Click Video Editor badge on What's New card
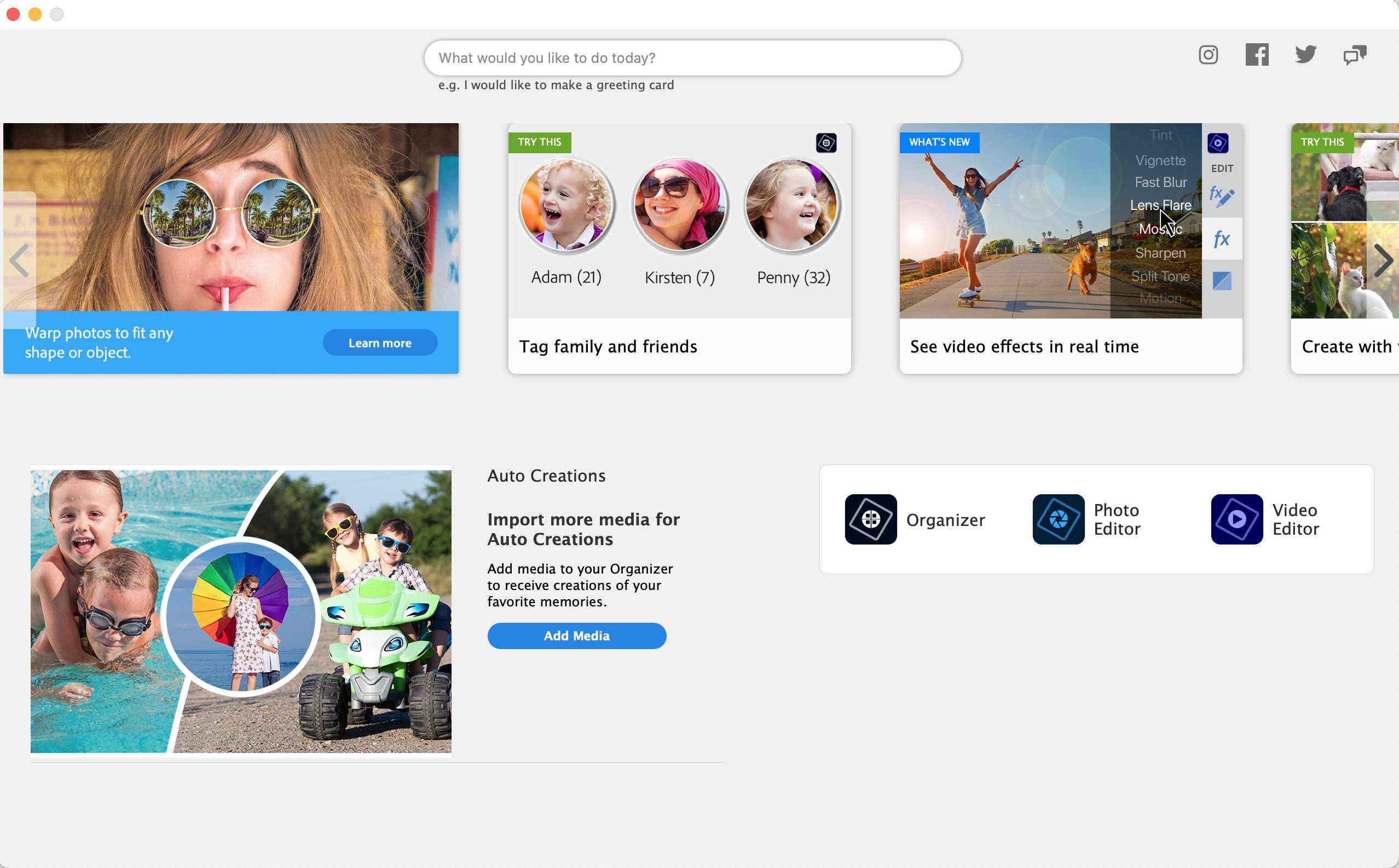 1218,143
